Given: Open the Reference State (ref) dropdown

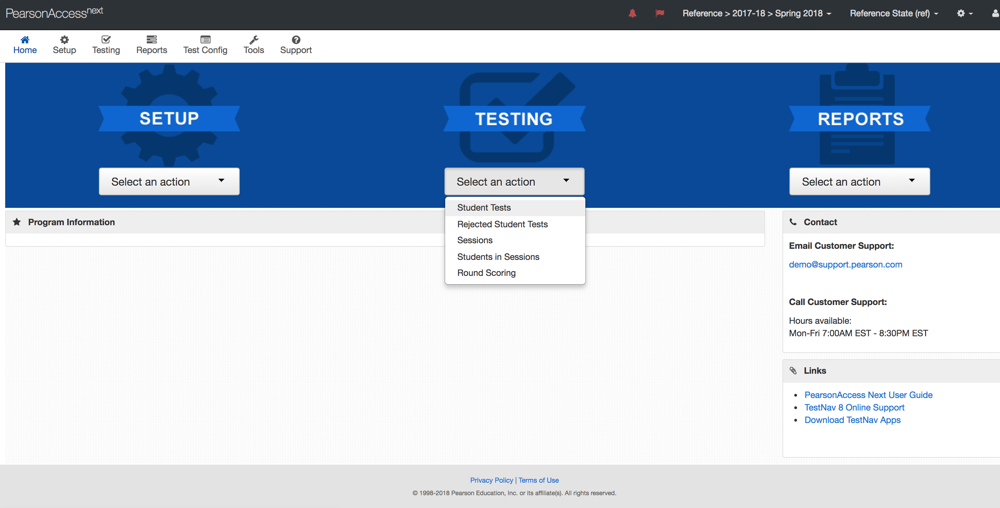Looking at the screenshot, I should pos(893,14).
